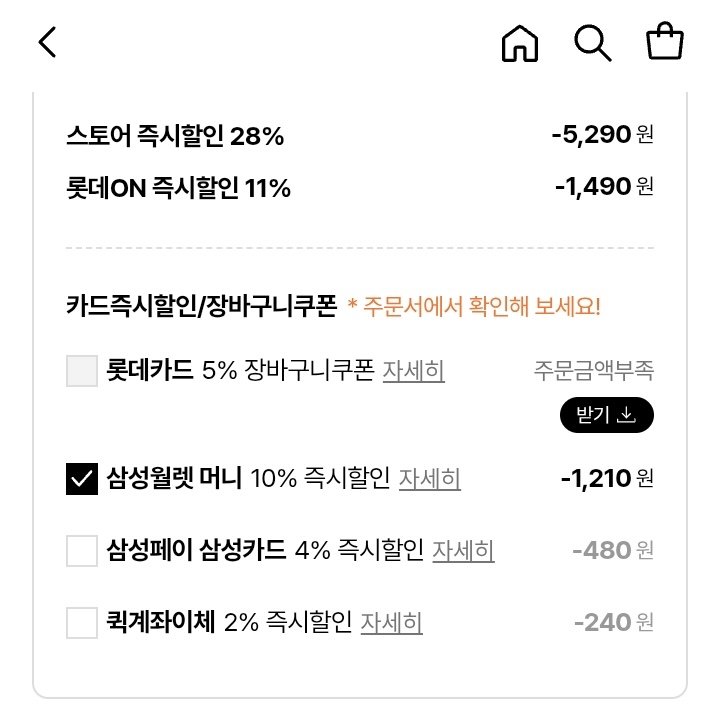This screenshot has width=720, height=719.
Task: Go back using the left arrow icon
Action: click(48, 42)
